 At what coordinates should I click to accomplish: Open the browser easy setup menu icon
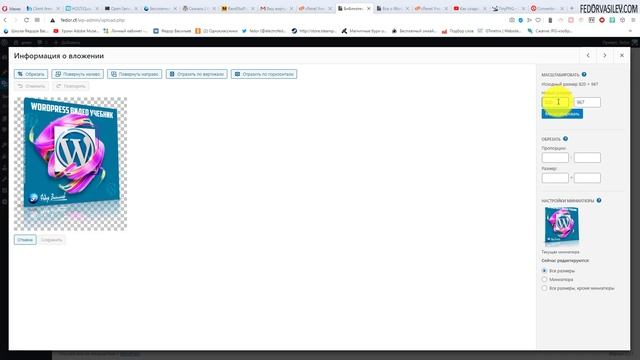tap(633, 20)
